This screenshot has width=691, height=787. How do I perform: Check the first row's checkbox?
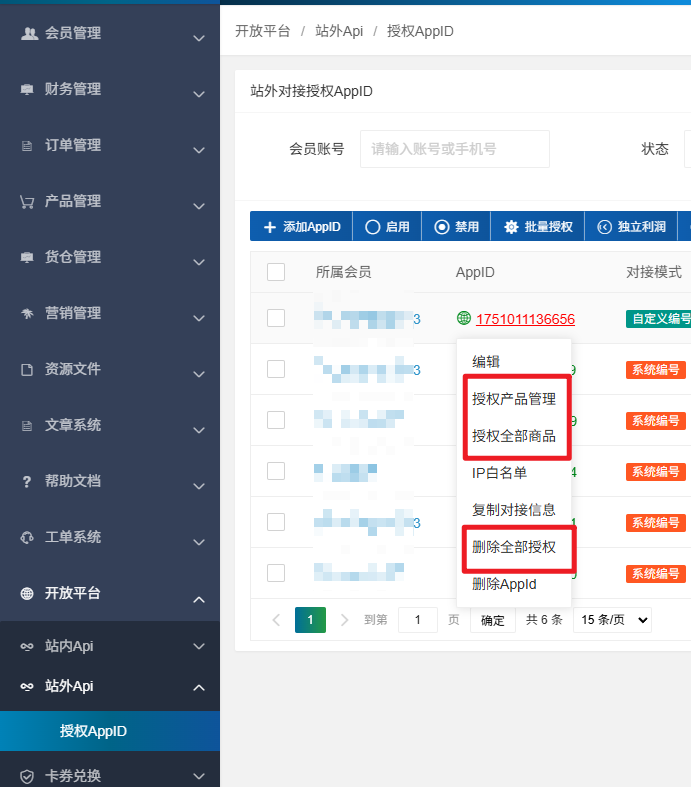click(x=276, y=318)
